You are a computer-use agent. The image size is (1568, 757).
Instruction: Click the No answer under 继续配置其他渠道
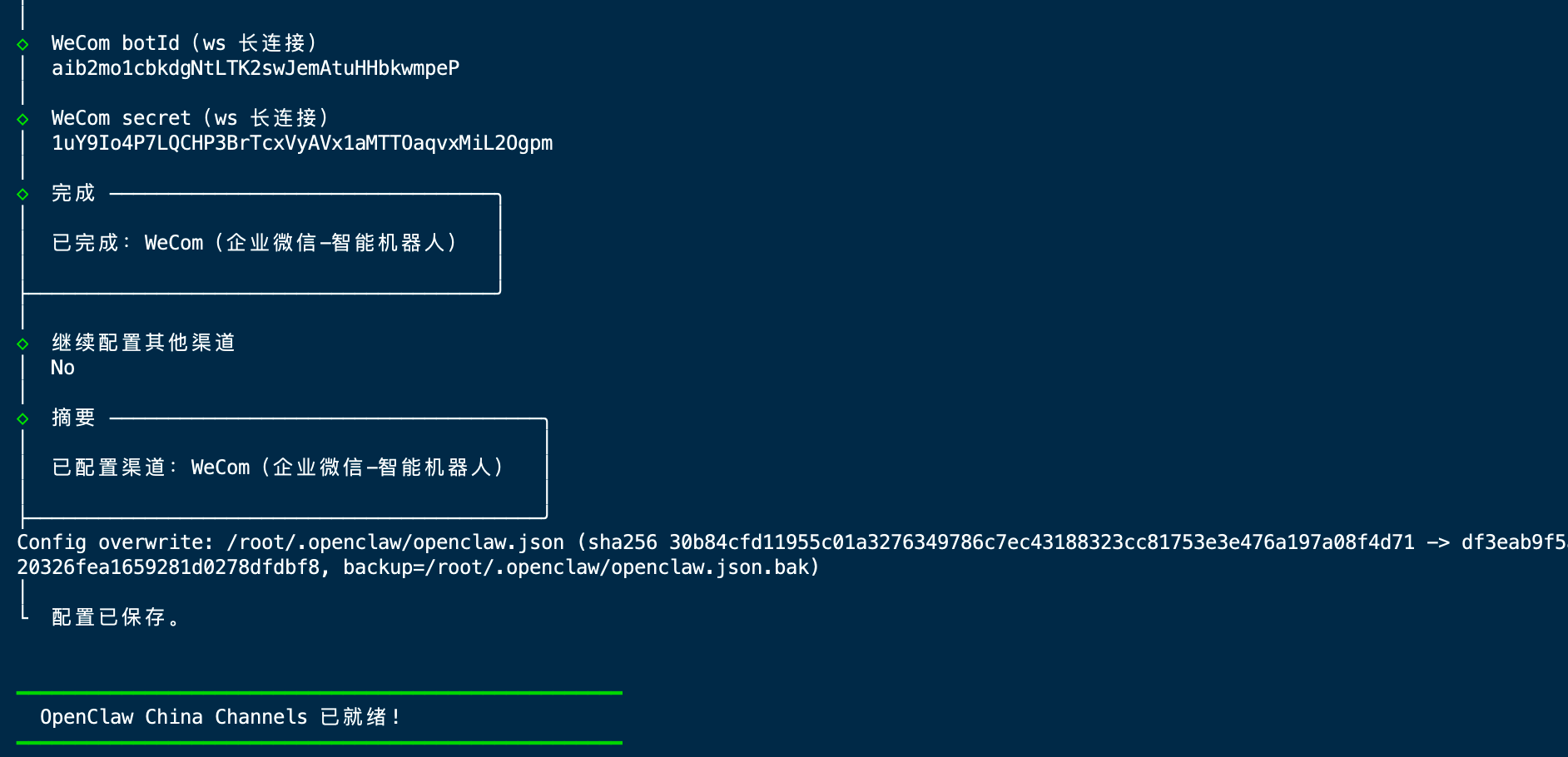click(x=62, y=368)
